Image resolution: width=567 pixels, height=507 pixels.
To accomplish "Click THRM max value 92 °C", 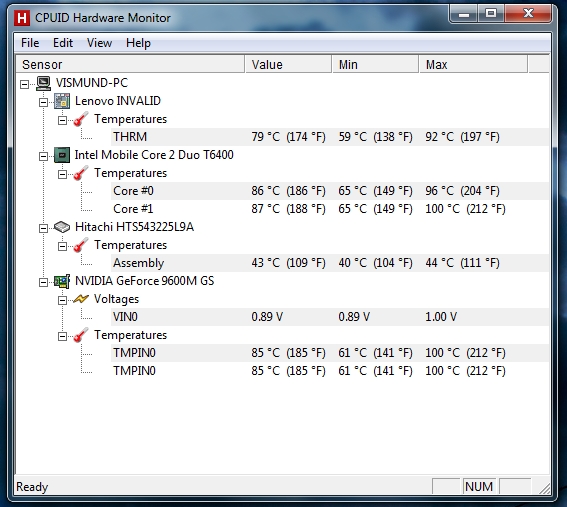I will (462, 137).
